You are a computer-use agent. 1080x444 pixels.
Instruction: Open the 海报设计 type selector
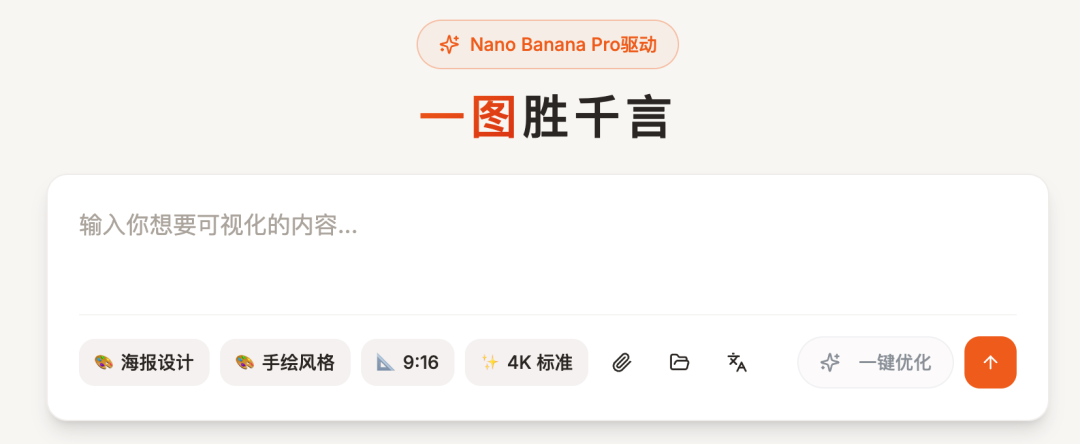pyautogui.click(x=144, y=362)
